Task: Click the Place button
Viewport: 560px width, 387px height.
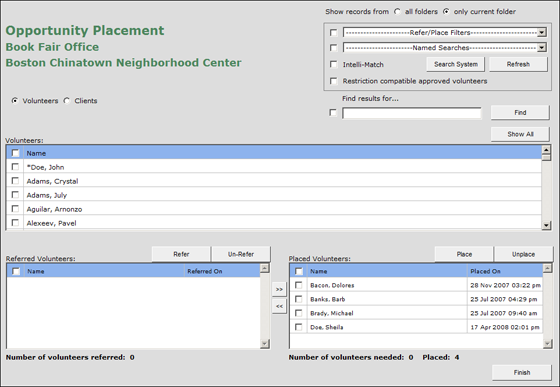Action: [464, 254]
